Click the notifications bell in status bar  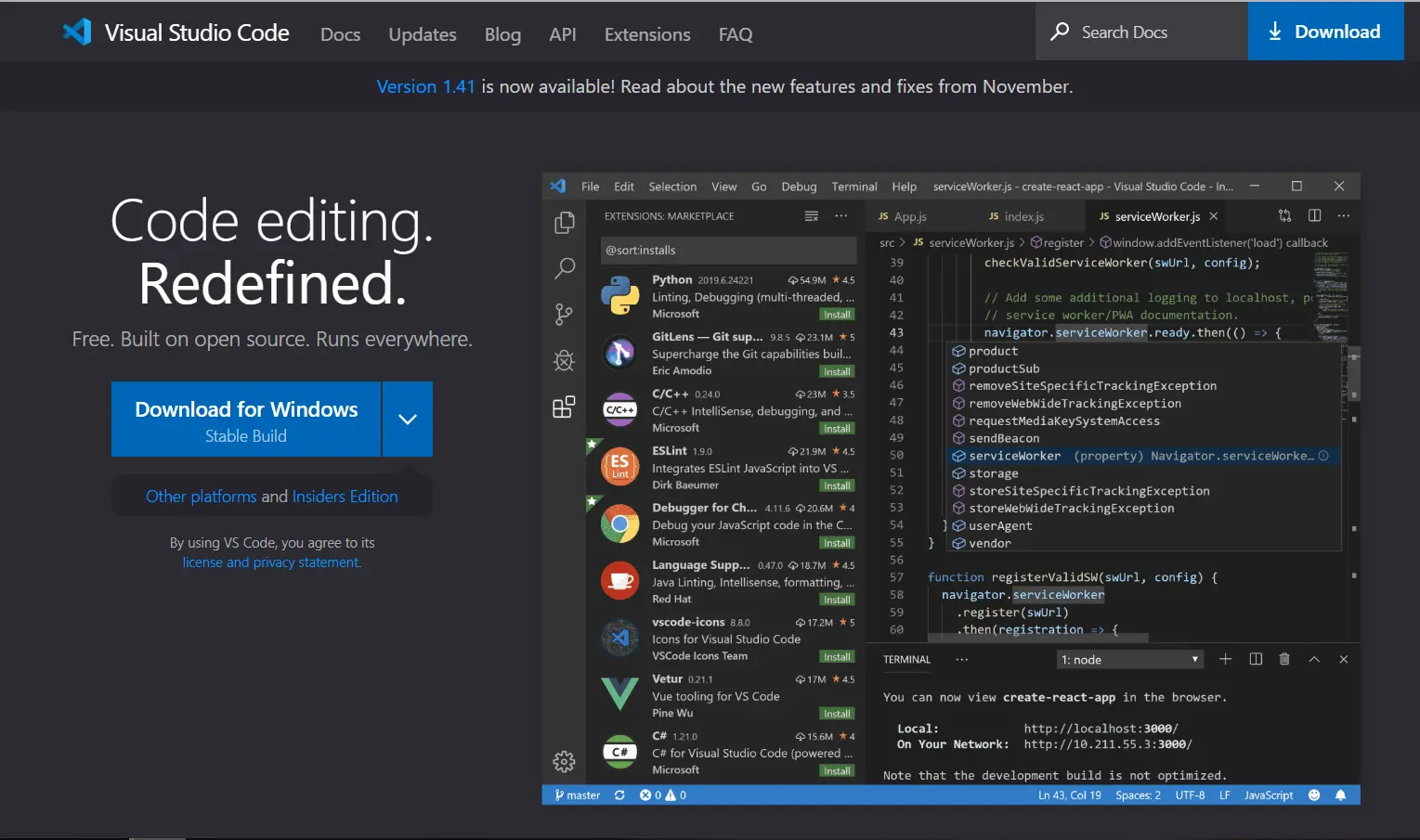(x=1340, y=795)
